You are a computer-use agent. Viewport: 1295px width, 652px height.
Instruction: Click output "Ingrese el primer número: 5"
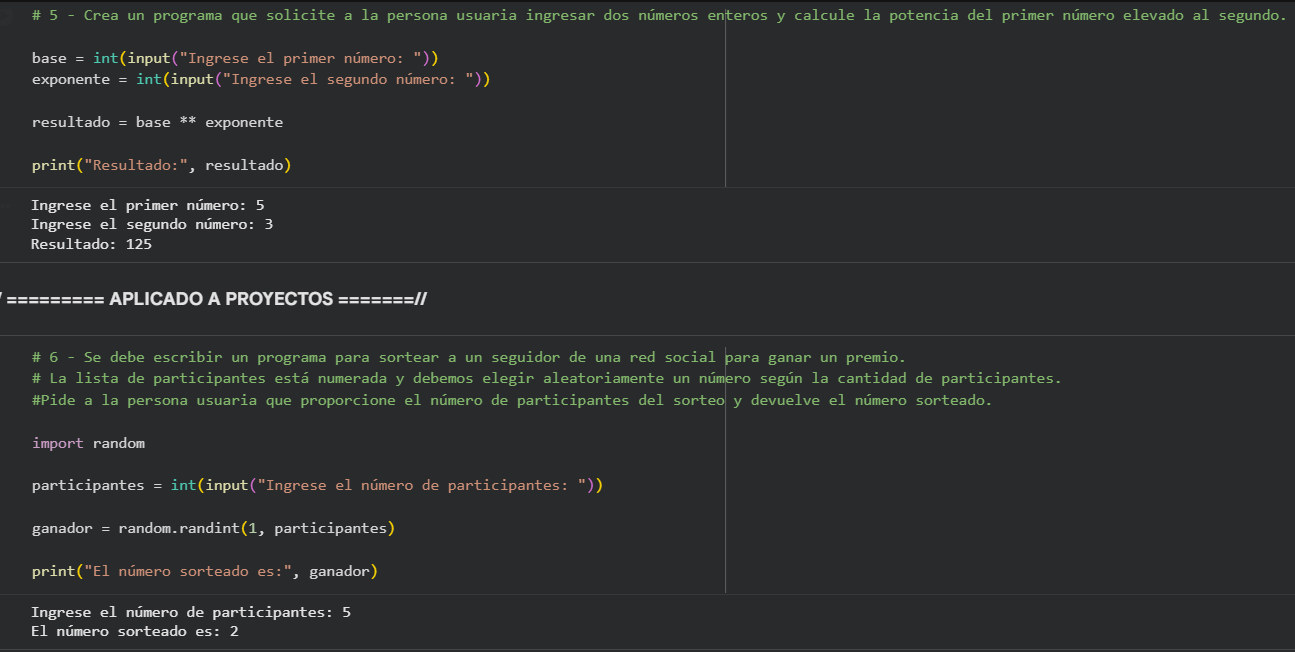(148, 205)
